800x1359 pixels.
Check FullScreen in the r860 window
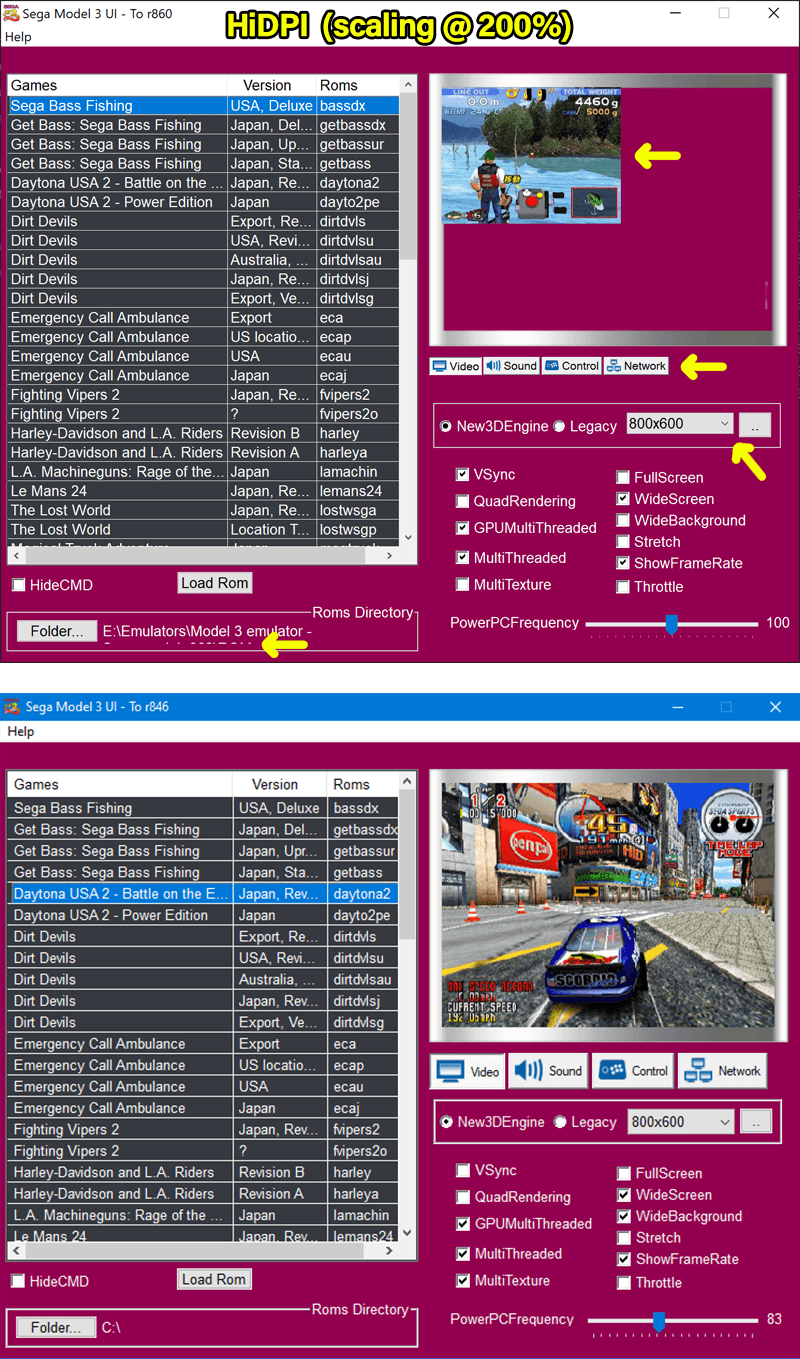[623, 478]
